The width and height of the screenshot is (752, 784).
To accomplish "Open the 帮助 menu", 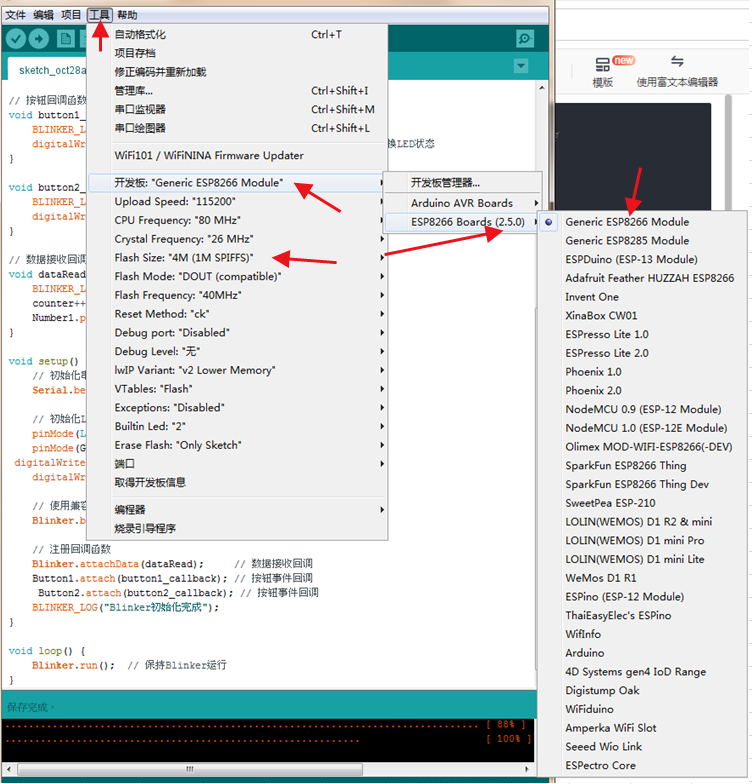I will (127, 15).
